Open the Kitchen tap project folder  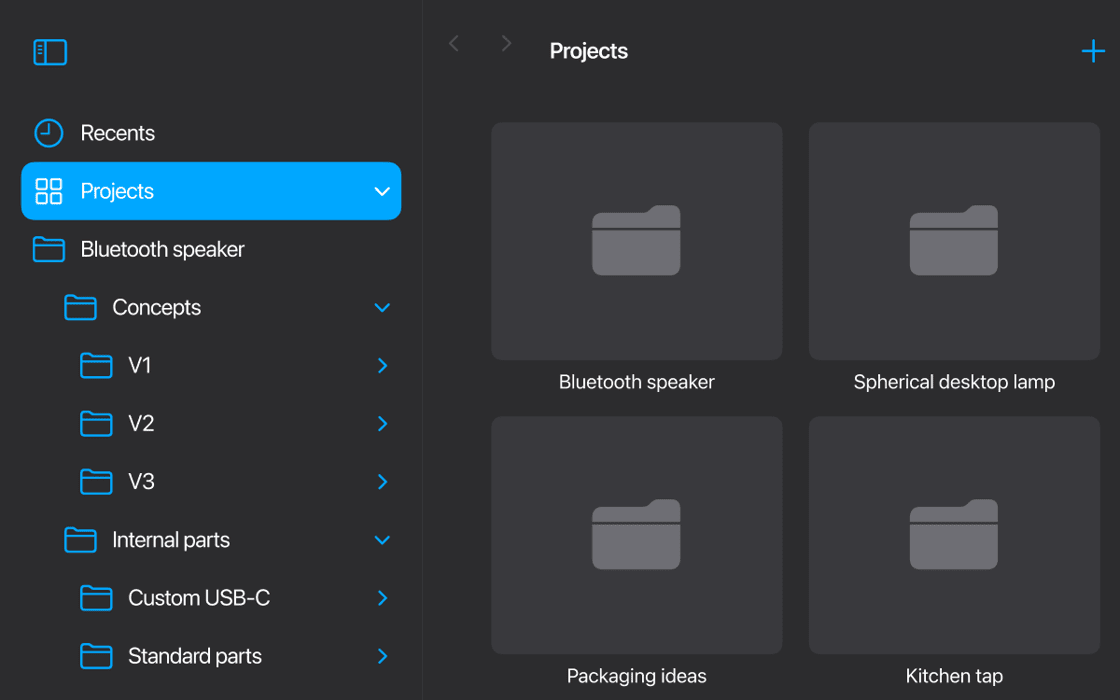(x=953, y=535)
